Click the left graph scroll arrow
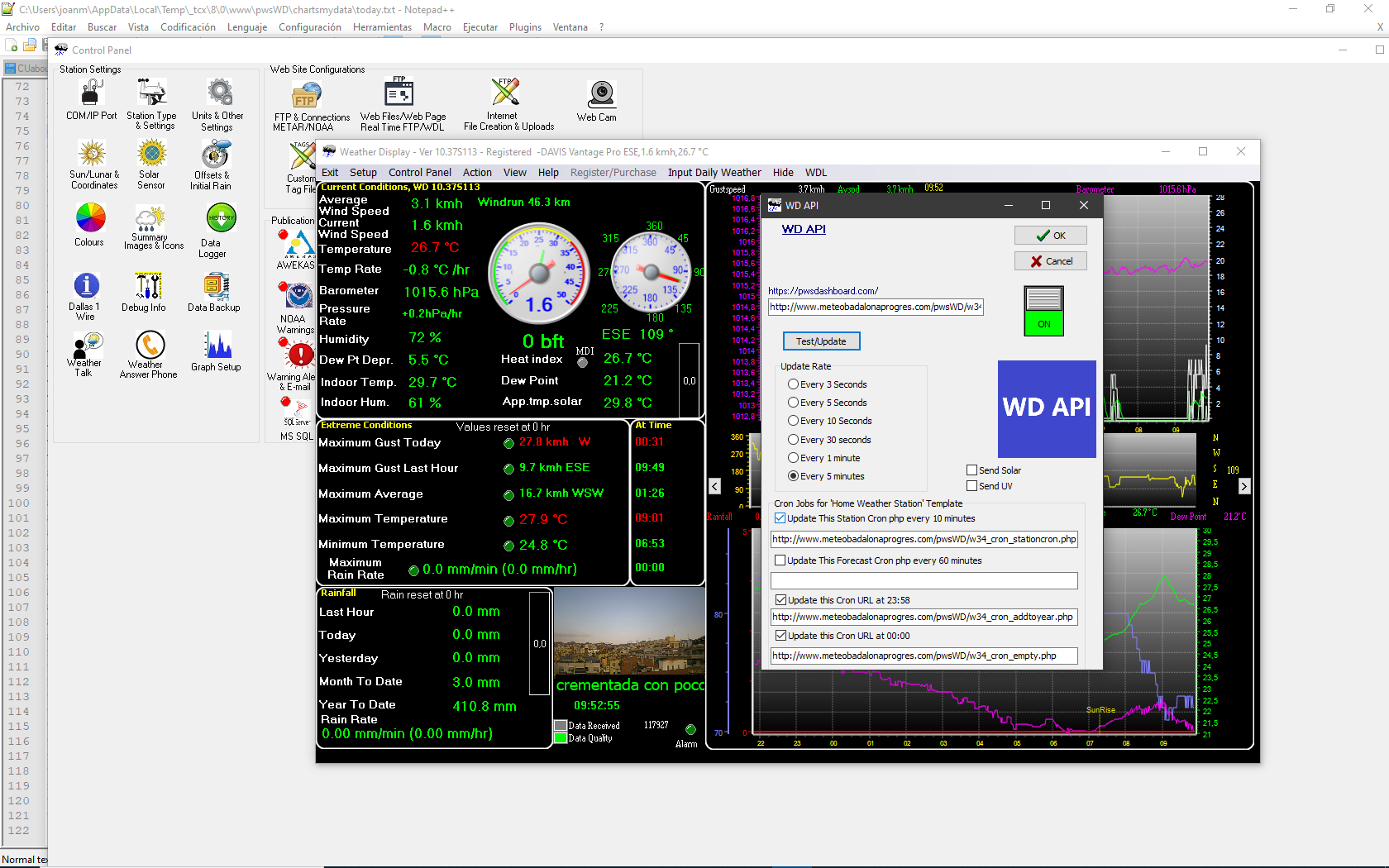Viewport: 1389px width, 868px height. [x=715, y=486]
